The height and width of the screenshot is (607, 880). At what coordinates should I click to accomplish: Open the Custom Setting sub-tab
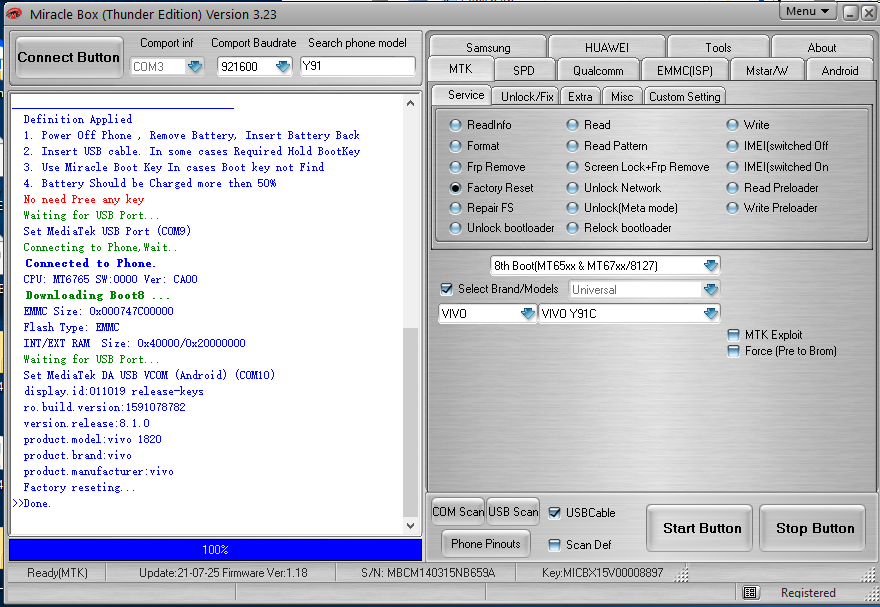pyautogui.click(x=685, y=96)
